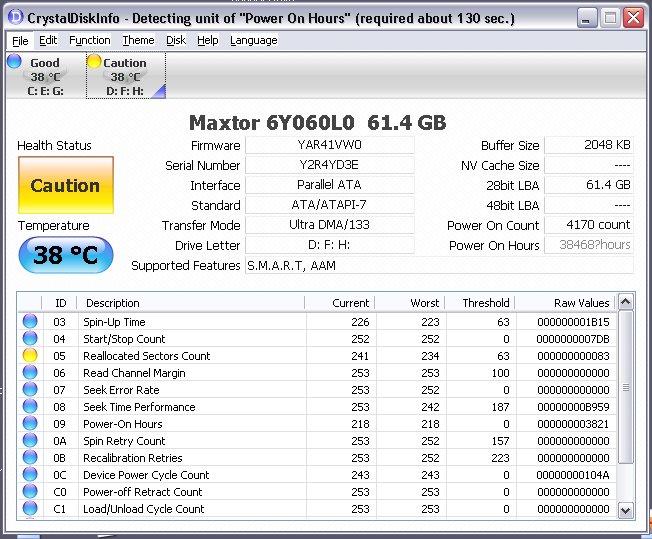Click the 38 °C temperature button
The width and height of the screenshot is (652, 539).
[66, 255]
